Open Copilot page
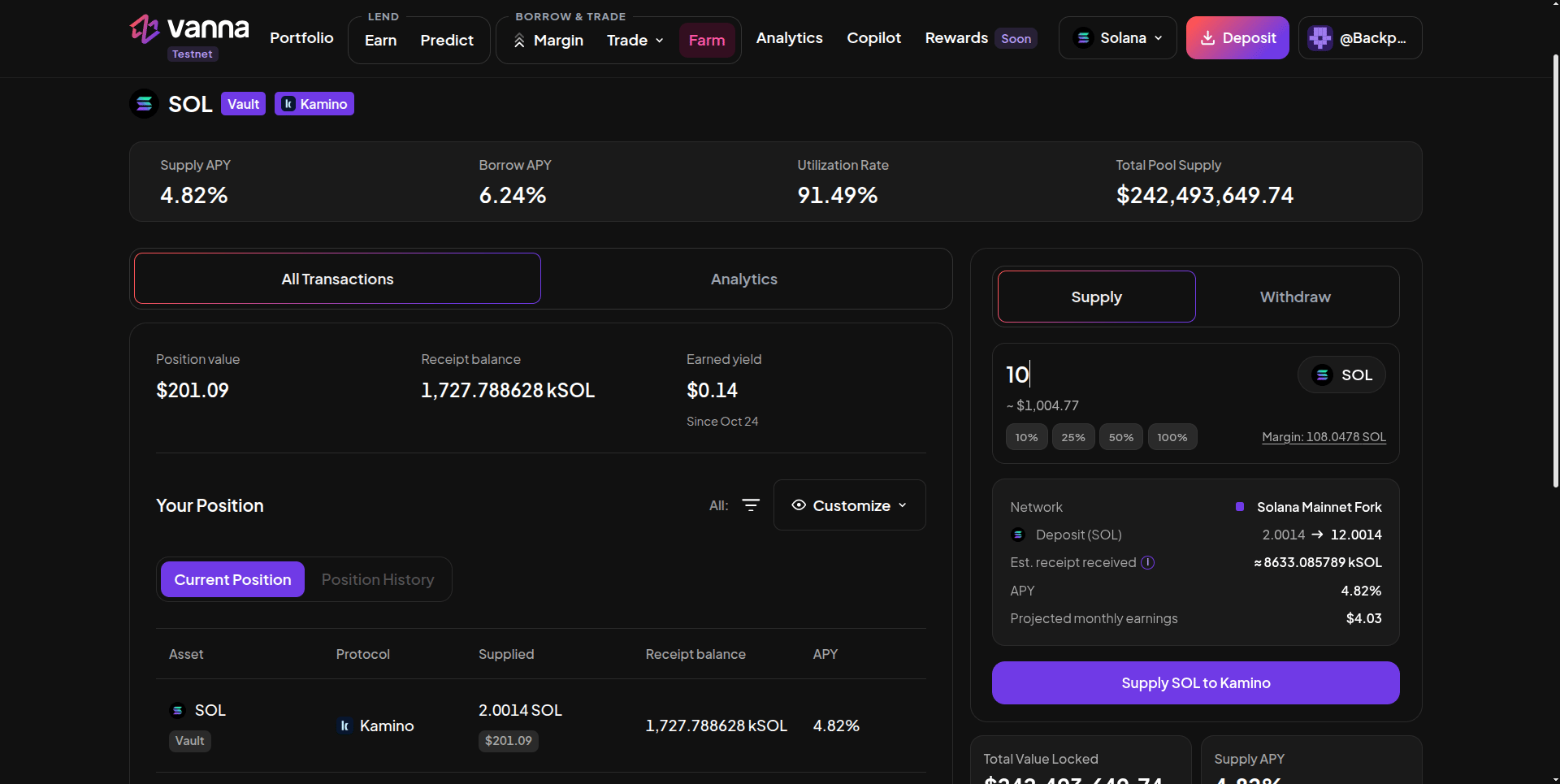The width and height of the screenshot is (1560, 784). point(873,38)
